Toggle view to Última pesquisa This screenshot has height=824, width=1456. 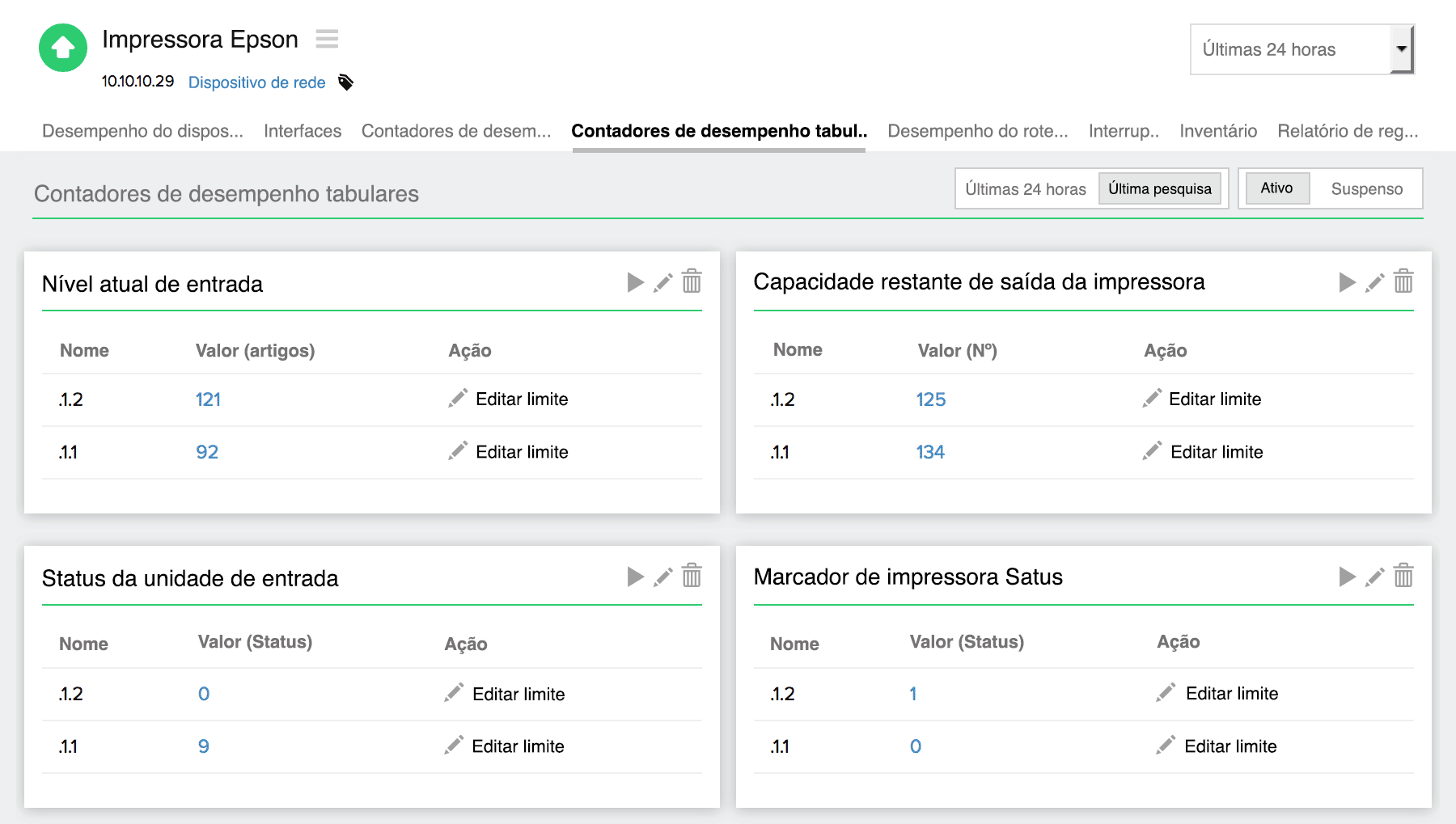point(1159,189)
